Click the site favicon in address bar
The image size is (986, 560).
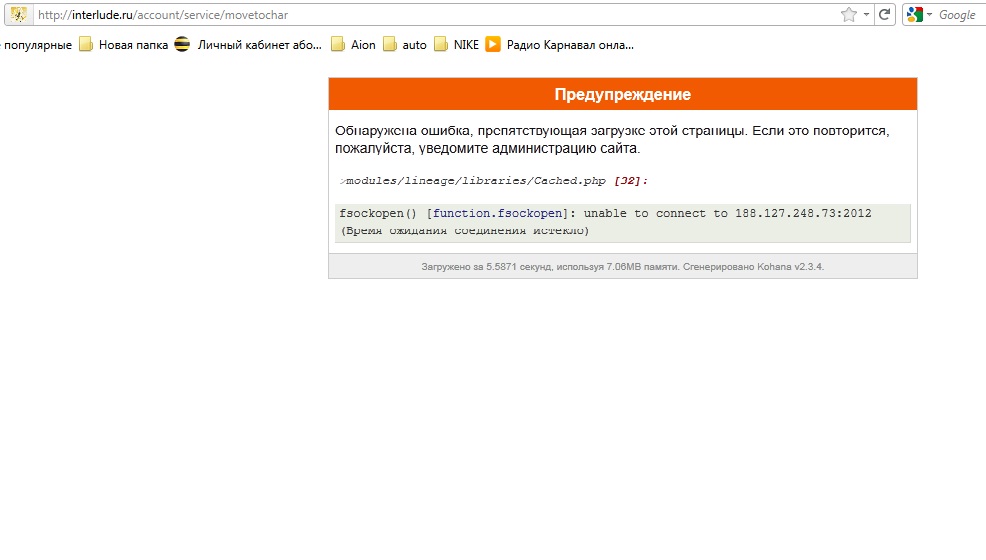click(19, 14)
